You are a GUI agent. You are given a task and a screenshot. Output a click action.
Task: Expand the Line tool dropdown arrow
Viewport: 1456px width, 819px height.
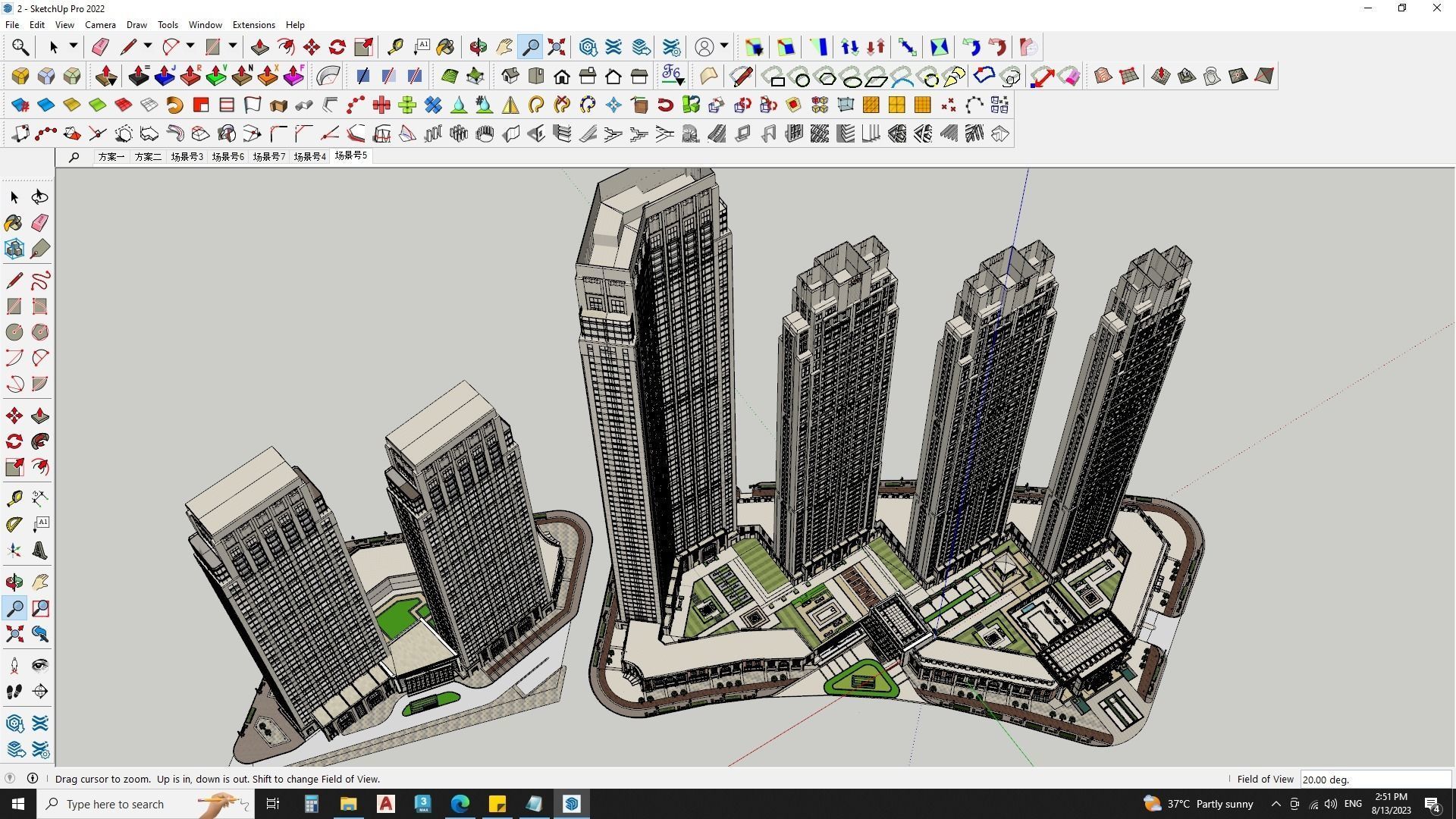(x=148, y=46)
